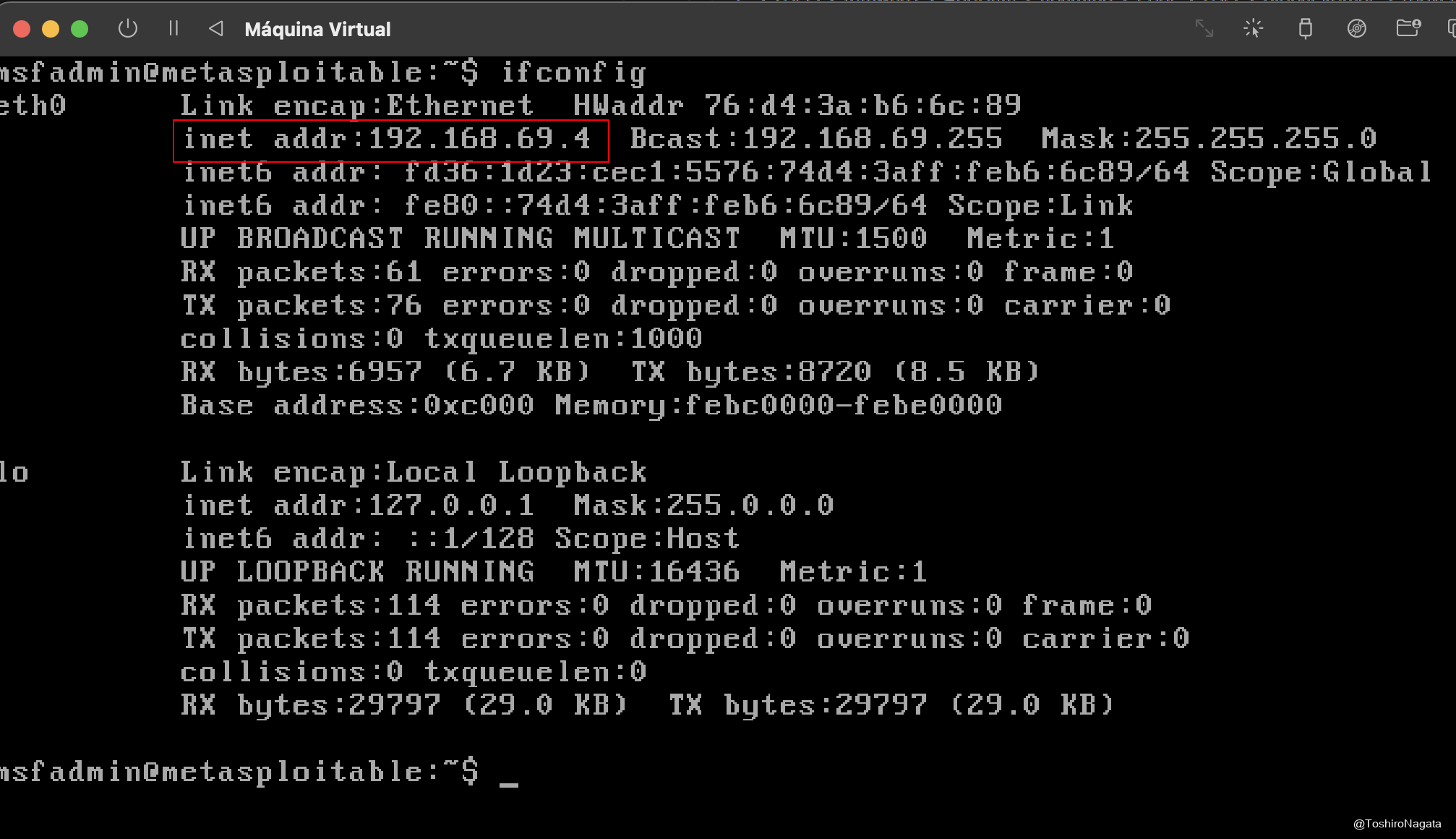This screenshot has height=839, width=1456.
Task: Pause the virtual machine
Action: (174, 29)
